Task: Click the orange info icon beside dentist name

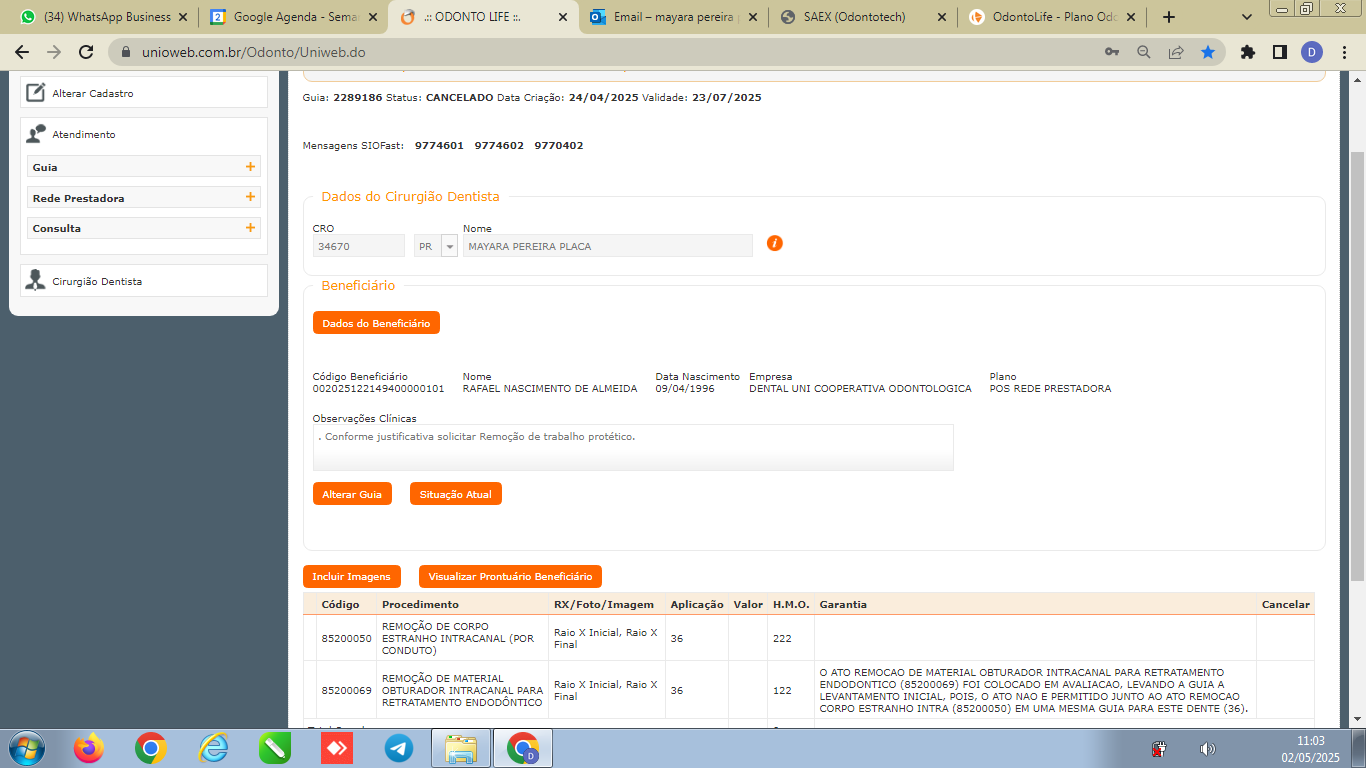Action: tap(774, 243)
